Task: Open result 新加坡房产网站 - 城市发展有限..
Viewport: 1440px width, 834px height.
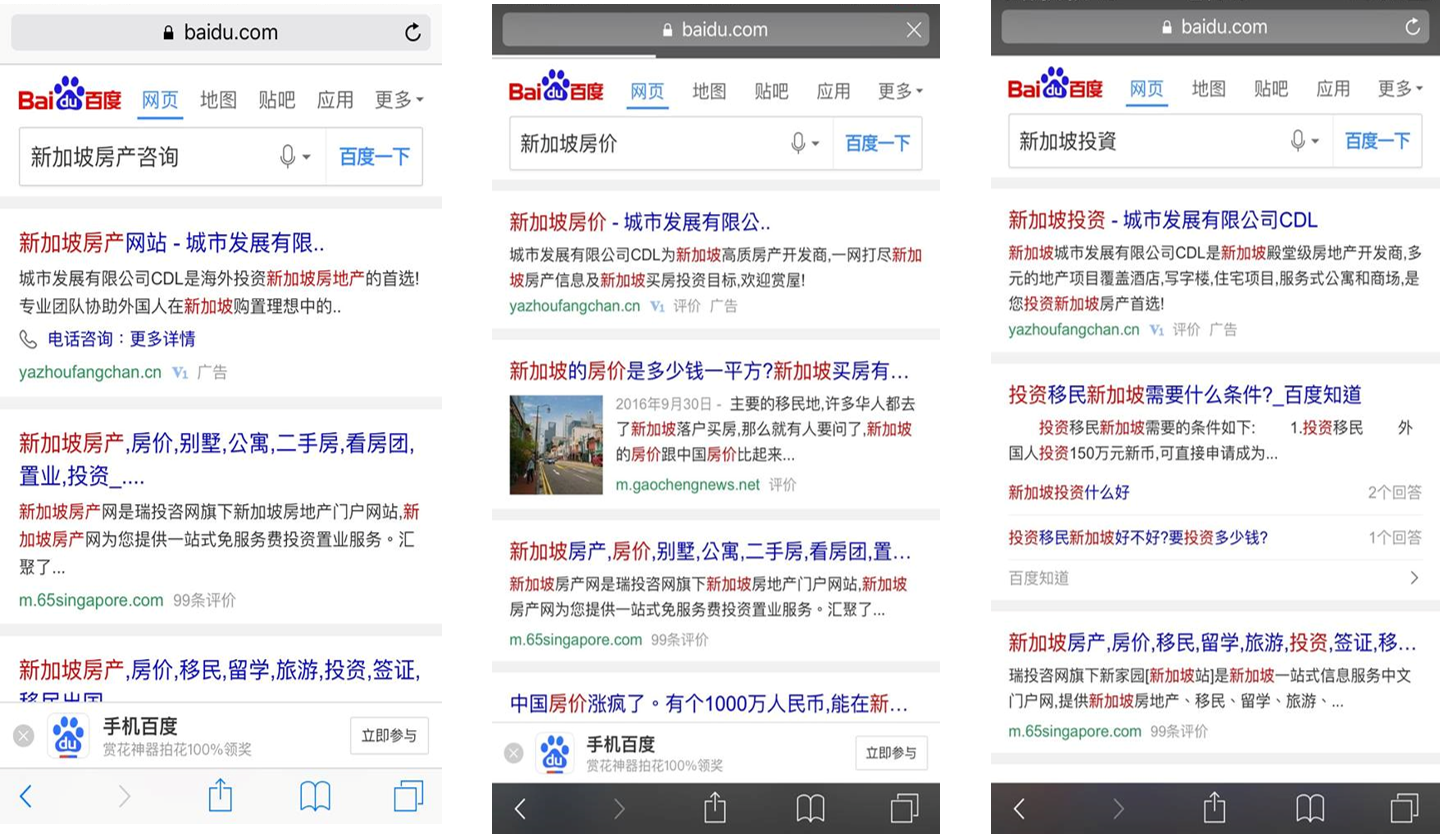Action: point(172,243)
